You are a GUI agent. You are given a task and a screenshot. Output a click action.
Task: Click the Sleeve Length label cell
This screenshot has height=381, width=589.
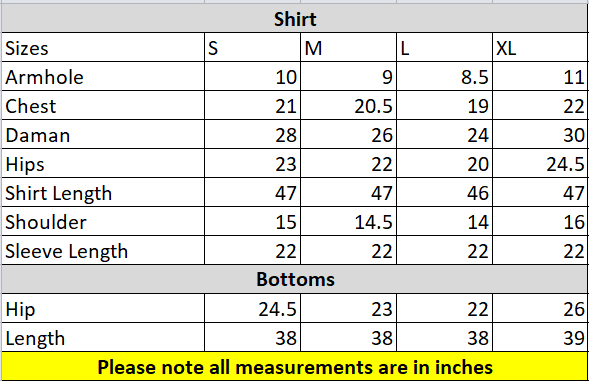[103, 250]
